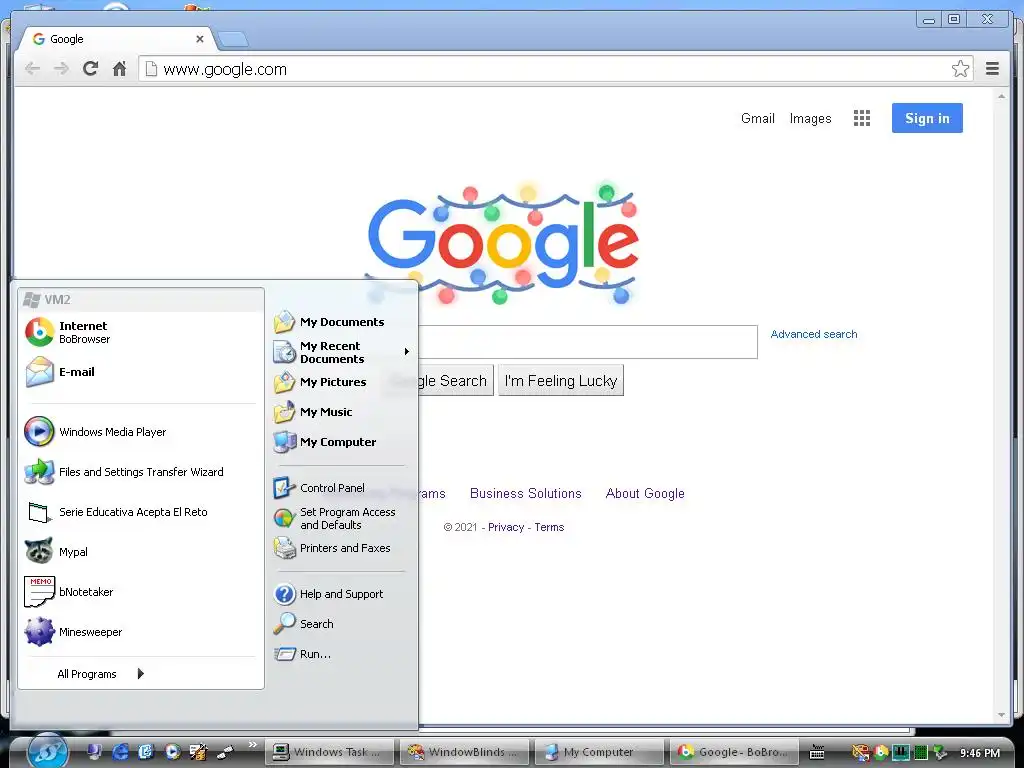The image size is (1024, 768).
Task: Open Files and Settings Transfer Wizard
Action: [140, 472]
